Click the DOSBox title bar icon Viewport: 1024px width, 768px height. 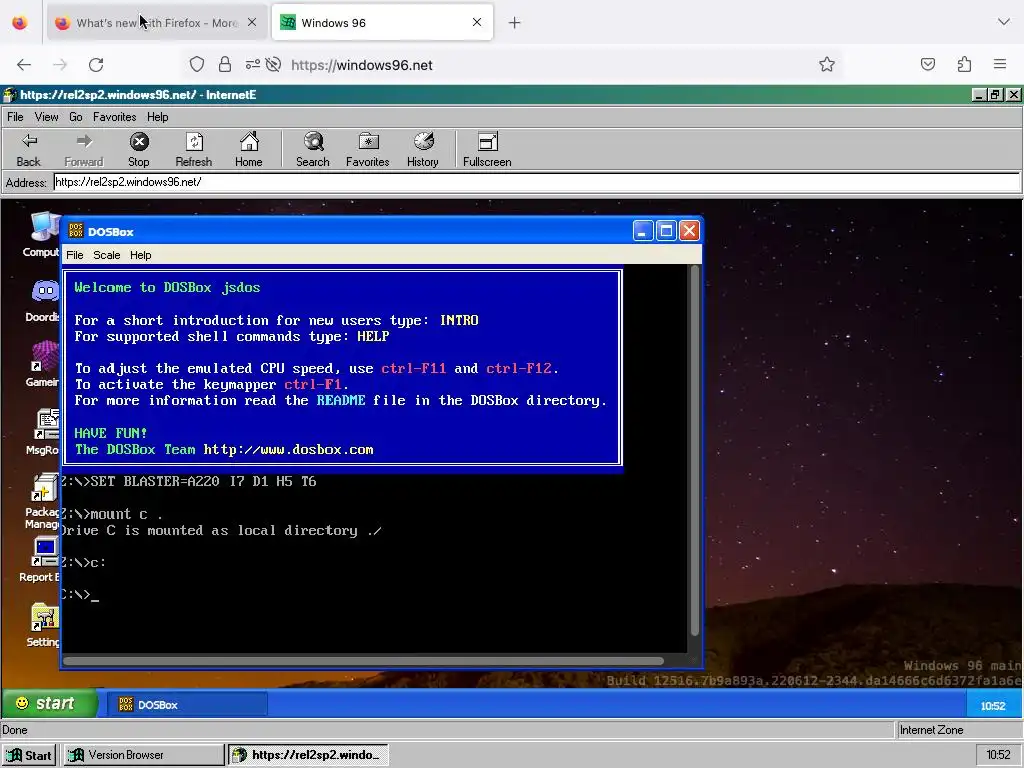tap(76, 231)
